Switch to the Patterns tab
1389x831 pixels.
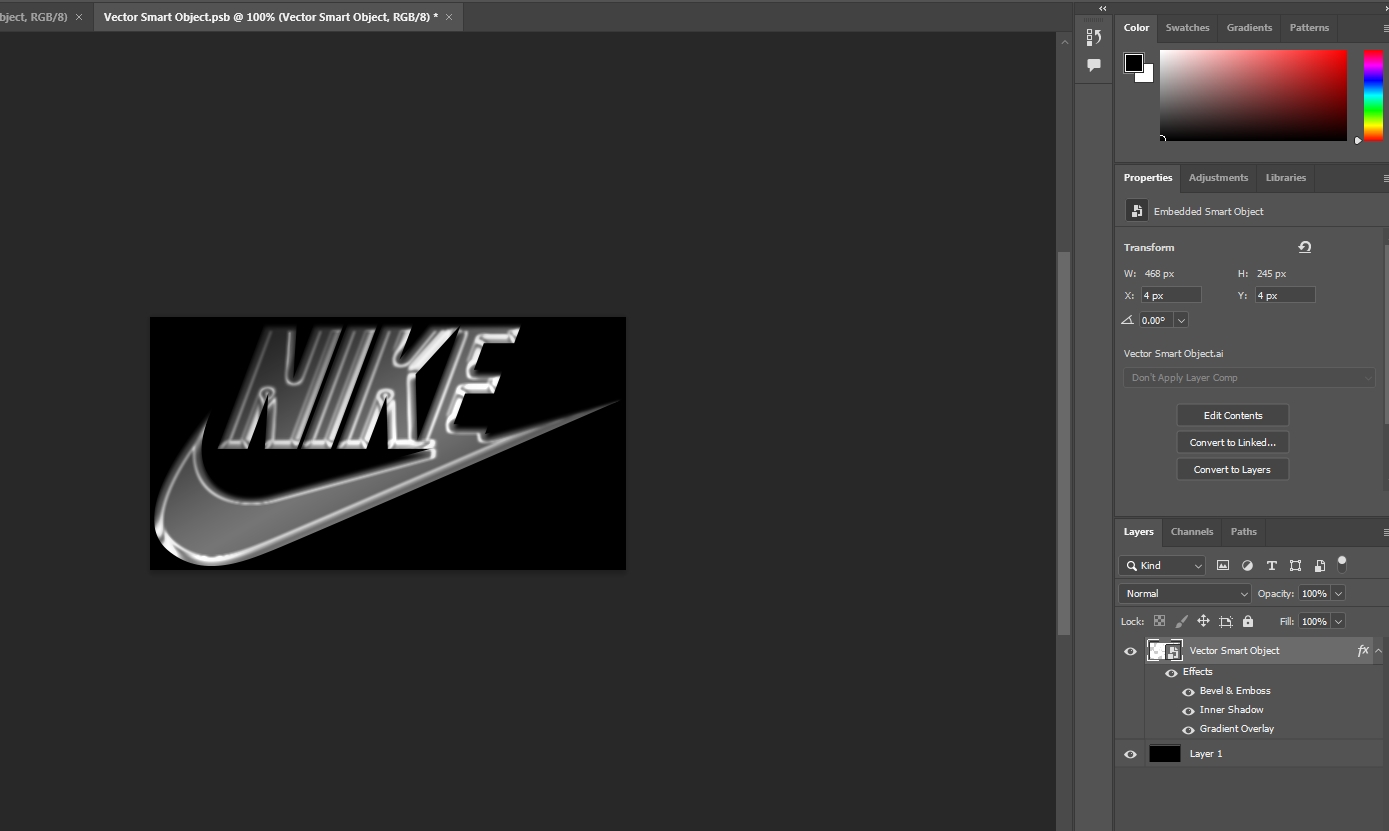(1309, 28)
